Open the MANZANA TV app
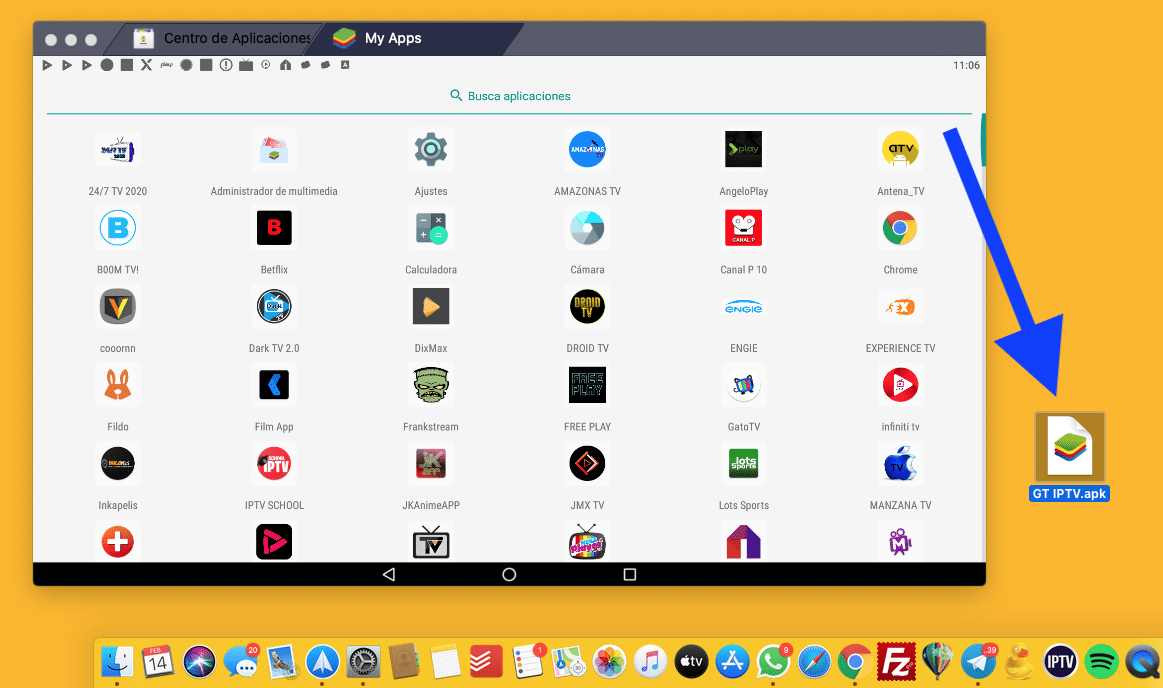This screenshot has height=688, width=1163. pyautogui.click(x=900, y=463)
